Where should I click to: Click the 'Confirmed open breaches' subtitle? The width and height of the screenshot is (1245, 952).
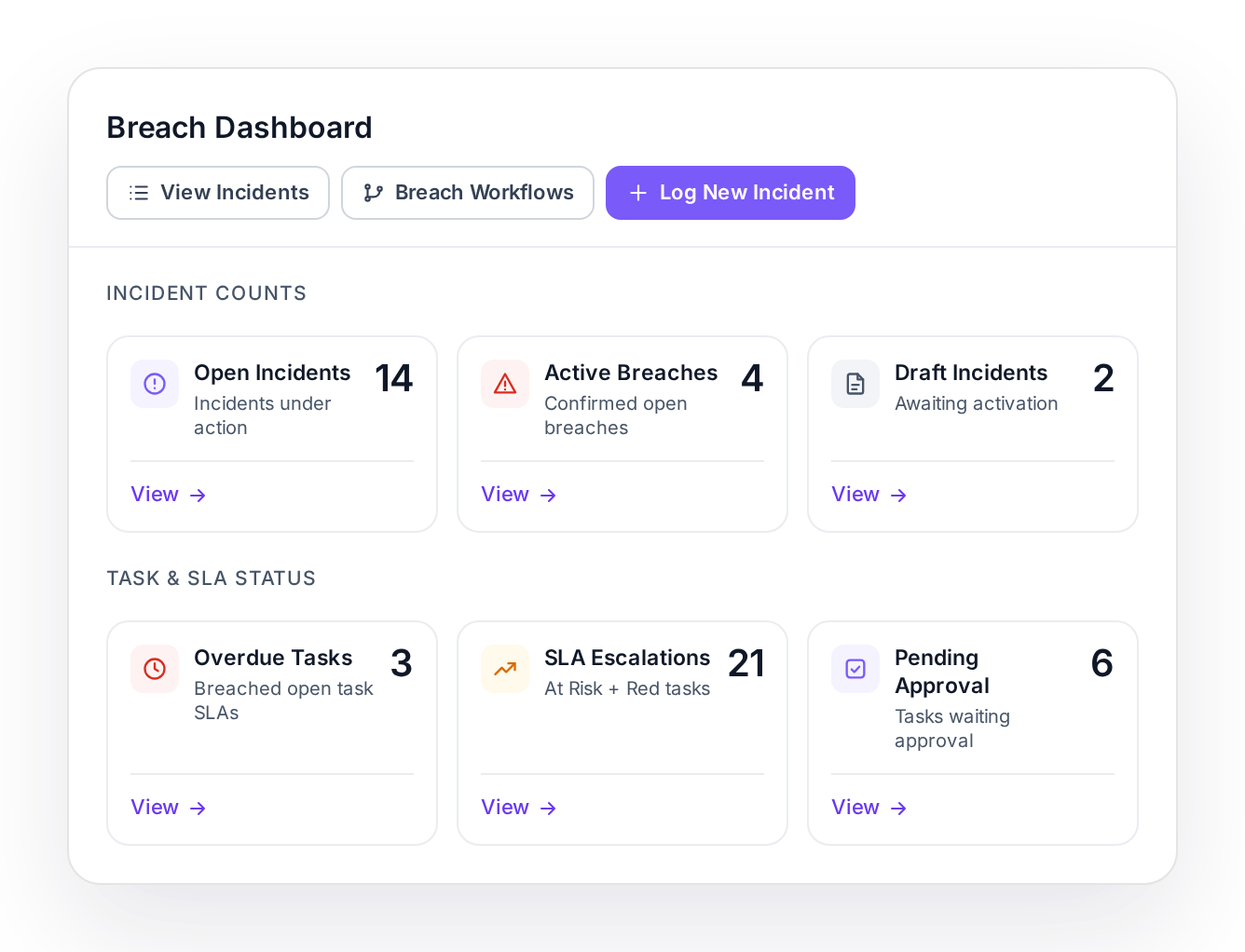click(x=616, y=415)
